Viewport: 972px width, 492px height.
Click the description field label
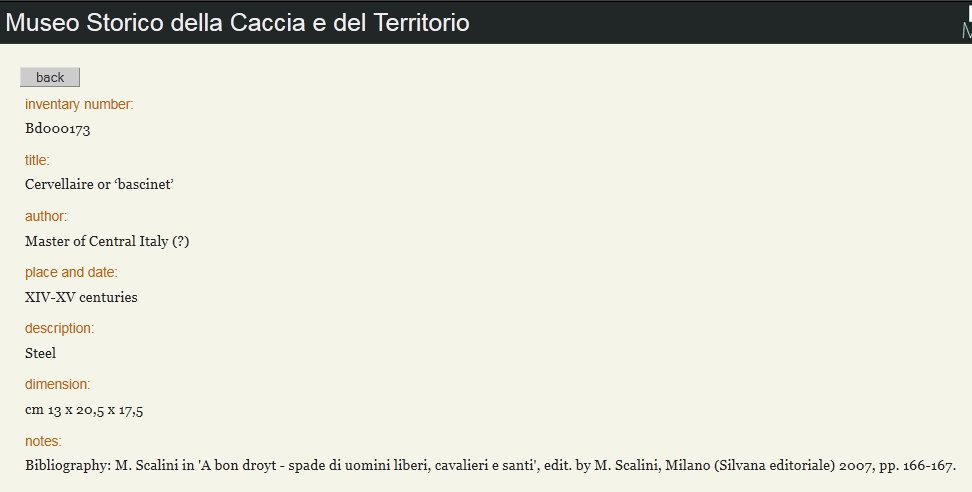click(x=60, y=328)
